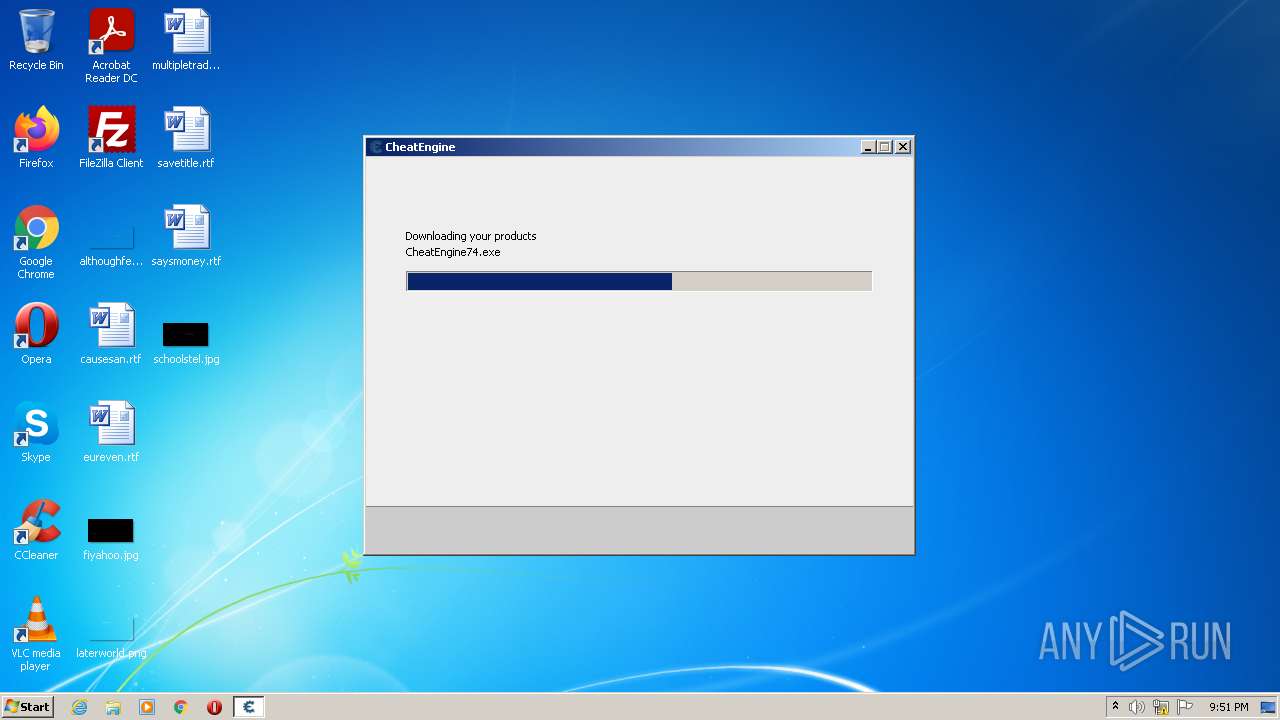
Task: Click the CheatEngine window title bar
Action: (639, 147)
